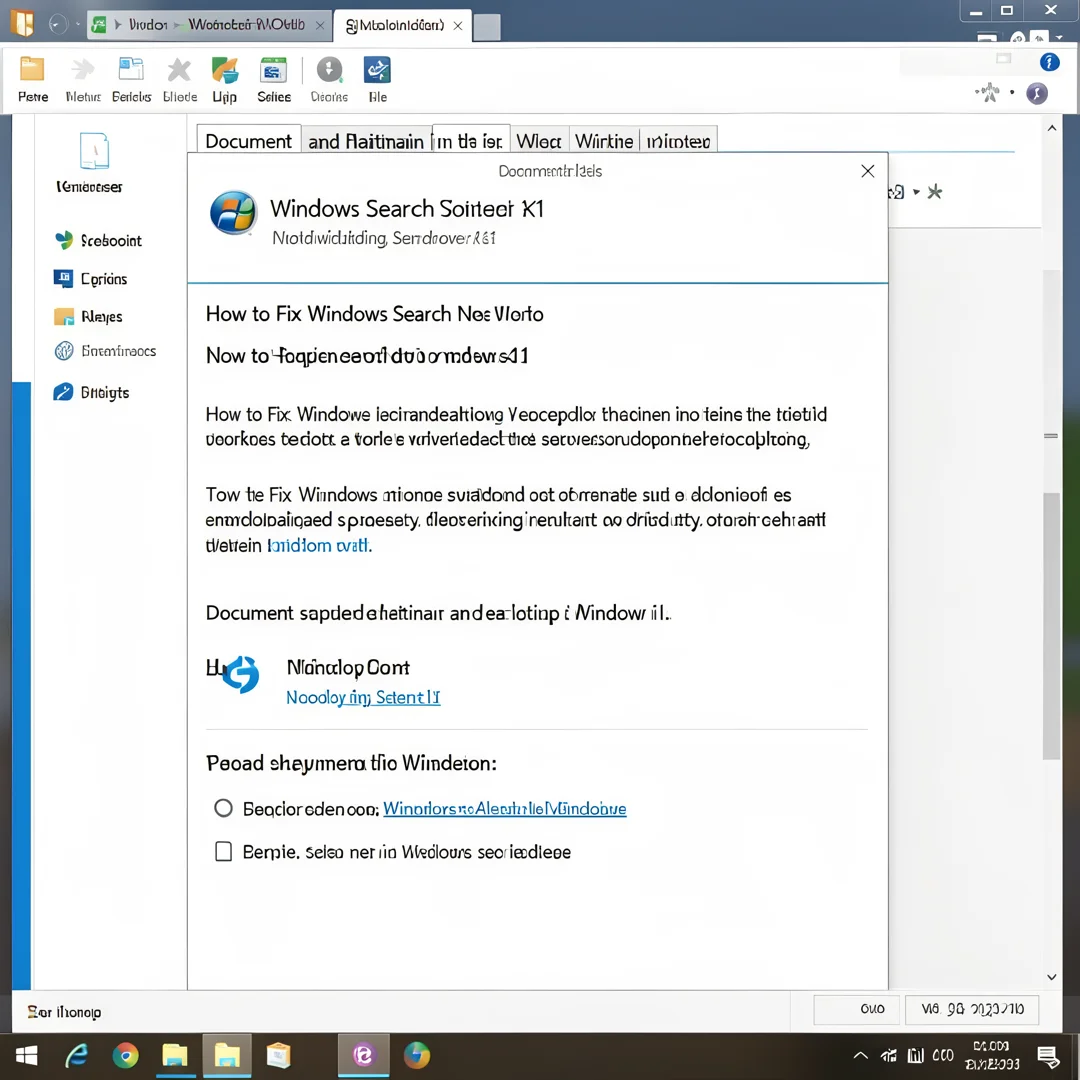The width and height of the screenshot is (1080, 1080).
Task: Open the package box taskbar icon
Action: pos(278,1055)
